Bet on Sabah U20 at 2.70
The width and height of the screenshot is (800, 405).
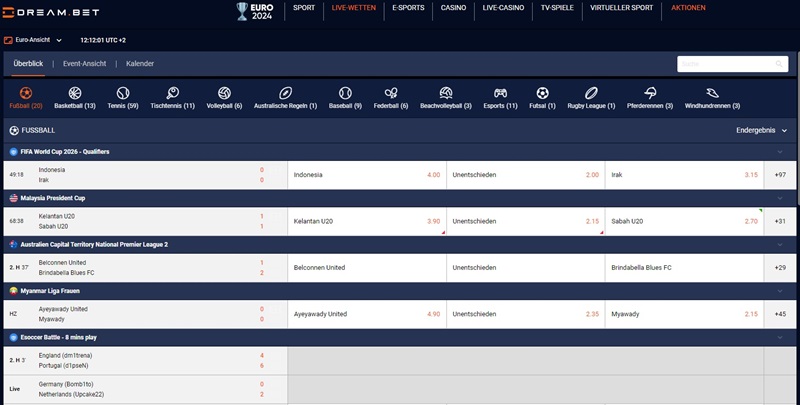pyautogui.click(x=684, y=221)
